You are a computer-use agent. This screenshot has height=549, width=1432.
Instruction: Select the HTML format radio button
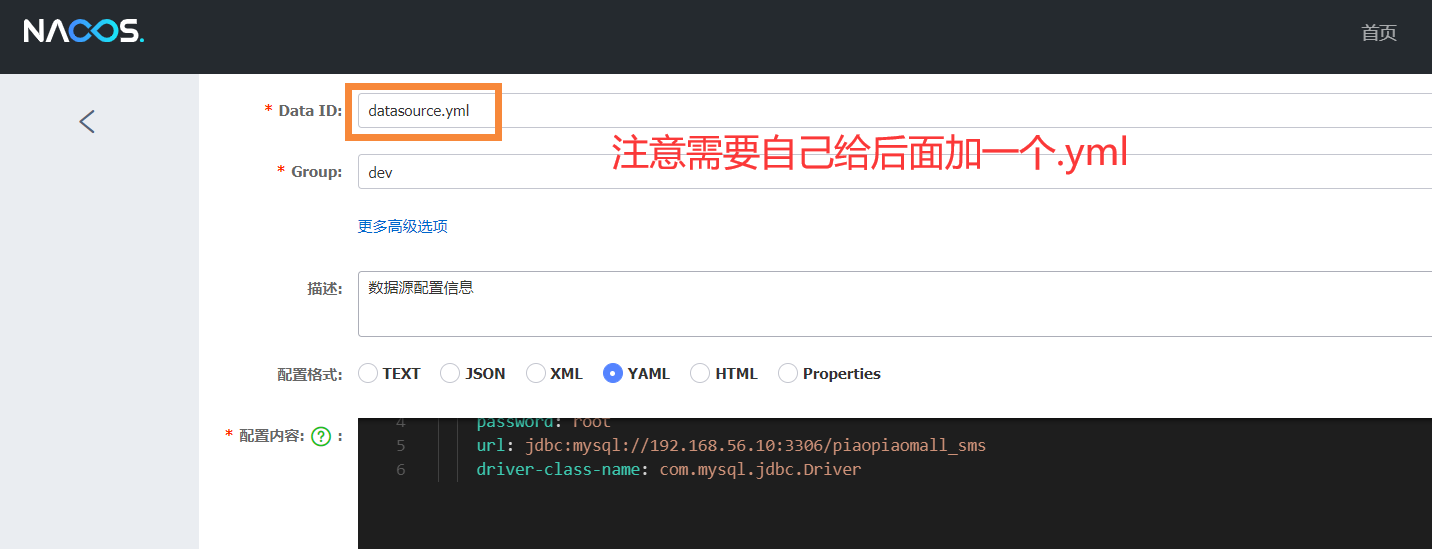click(x=701, y=373)
